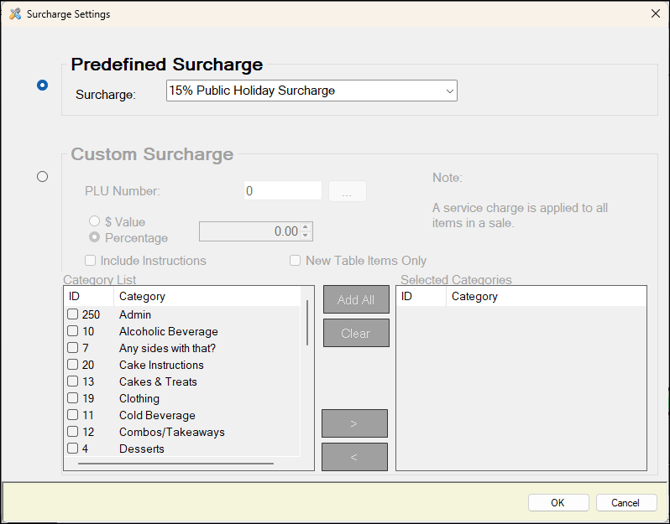Click the 'Desserts' category name

click(x=142, y=449)
